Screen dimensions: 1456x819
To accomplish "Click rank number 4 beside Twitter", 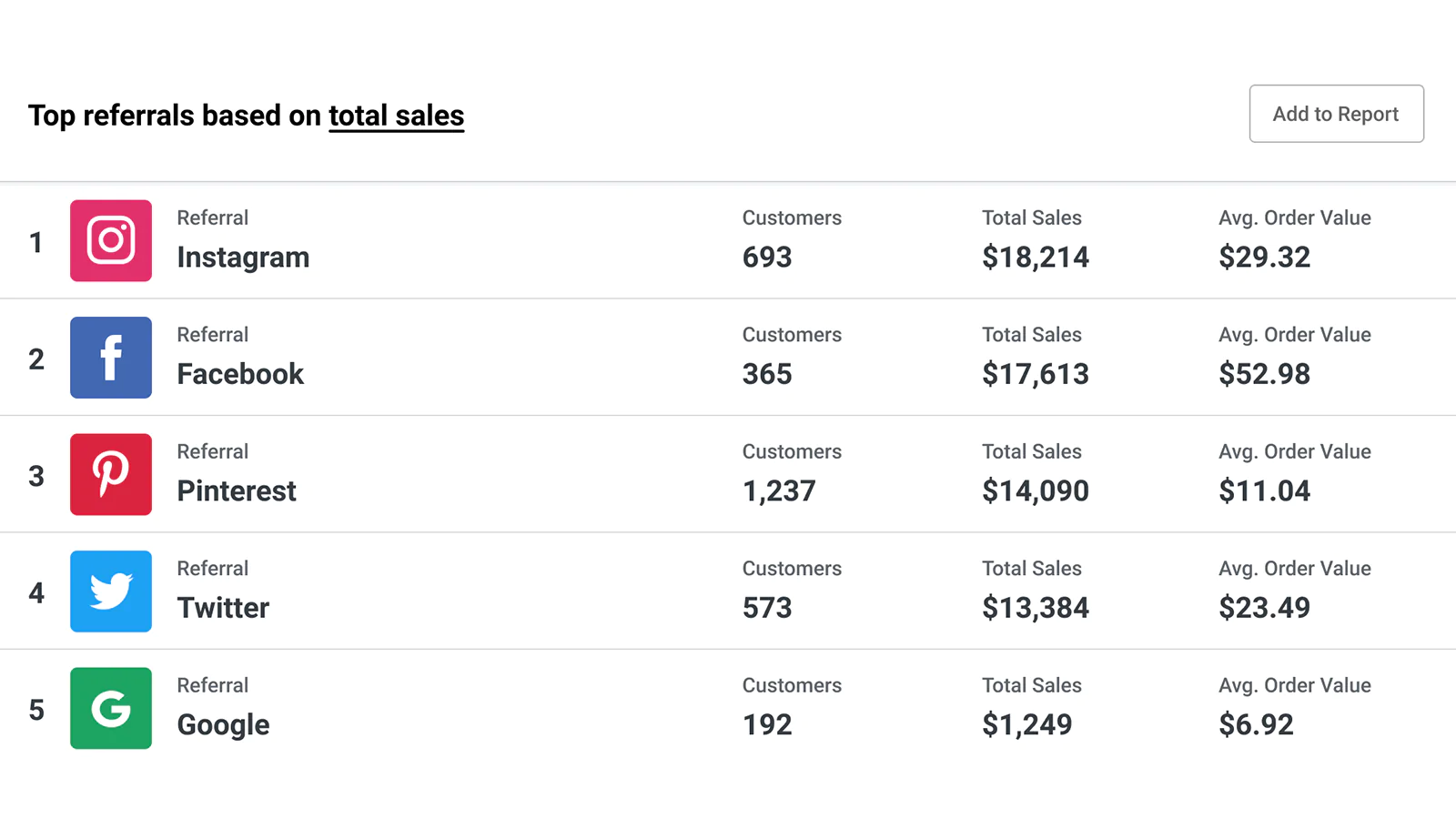I will [x=36, y=593].
